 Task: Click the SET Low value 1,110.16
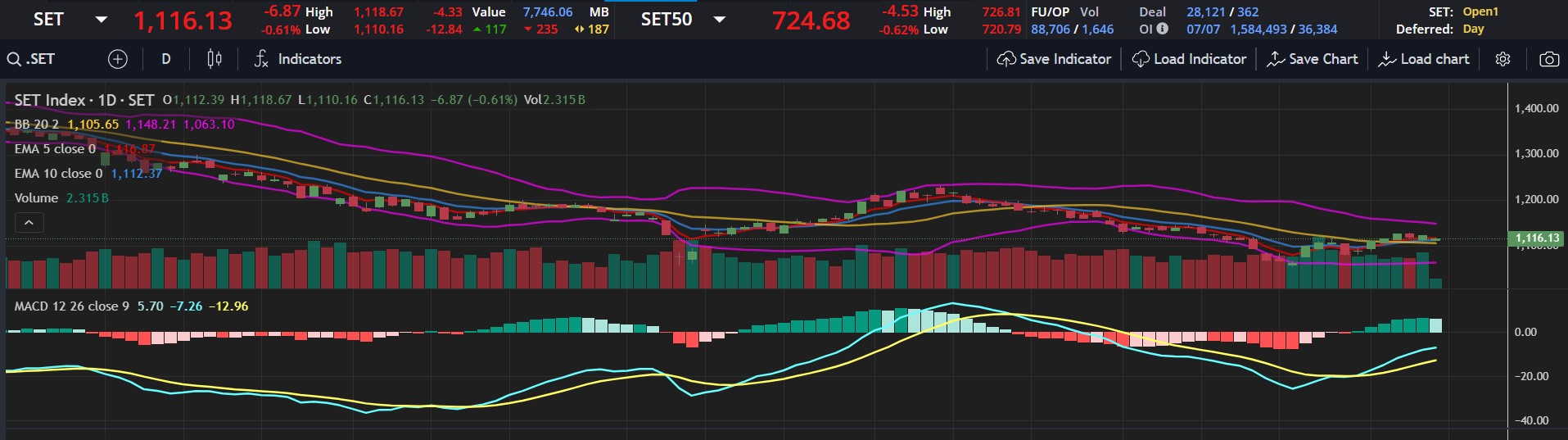tap(378, 29)
